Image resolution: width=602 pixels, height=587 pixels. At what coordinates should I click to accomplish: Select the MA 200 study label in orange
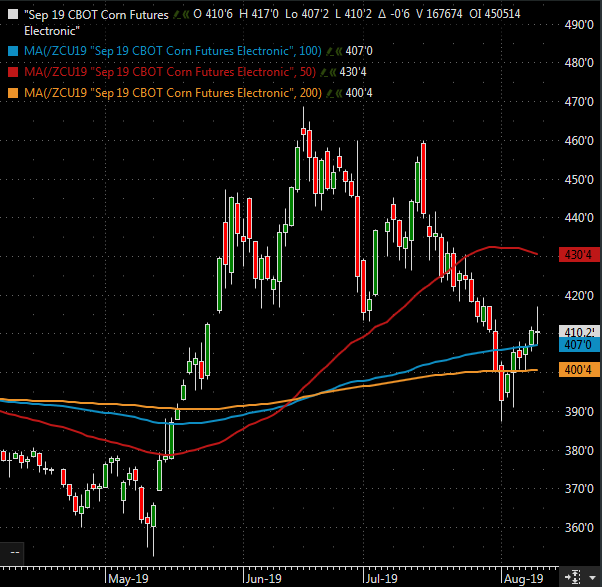pyautogui.click(x=173, y=93)
